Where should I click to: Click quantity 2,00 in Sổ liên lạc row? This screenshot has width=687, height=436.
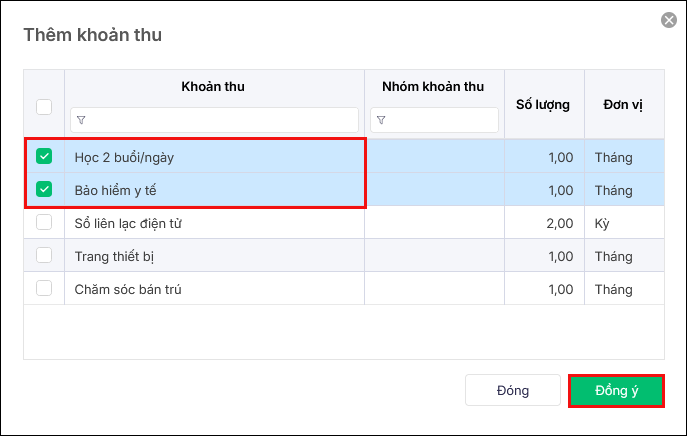tap(559, 223)
